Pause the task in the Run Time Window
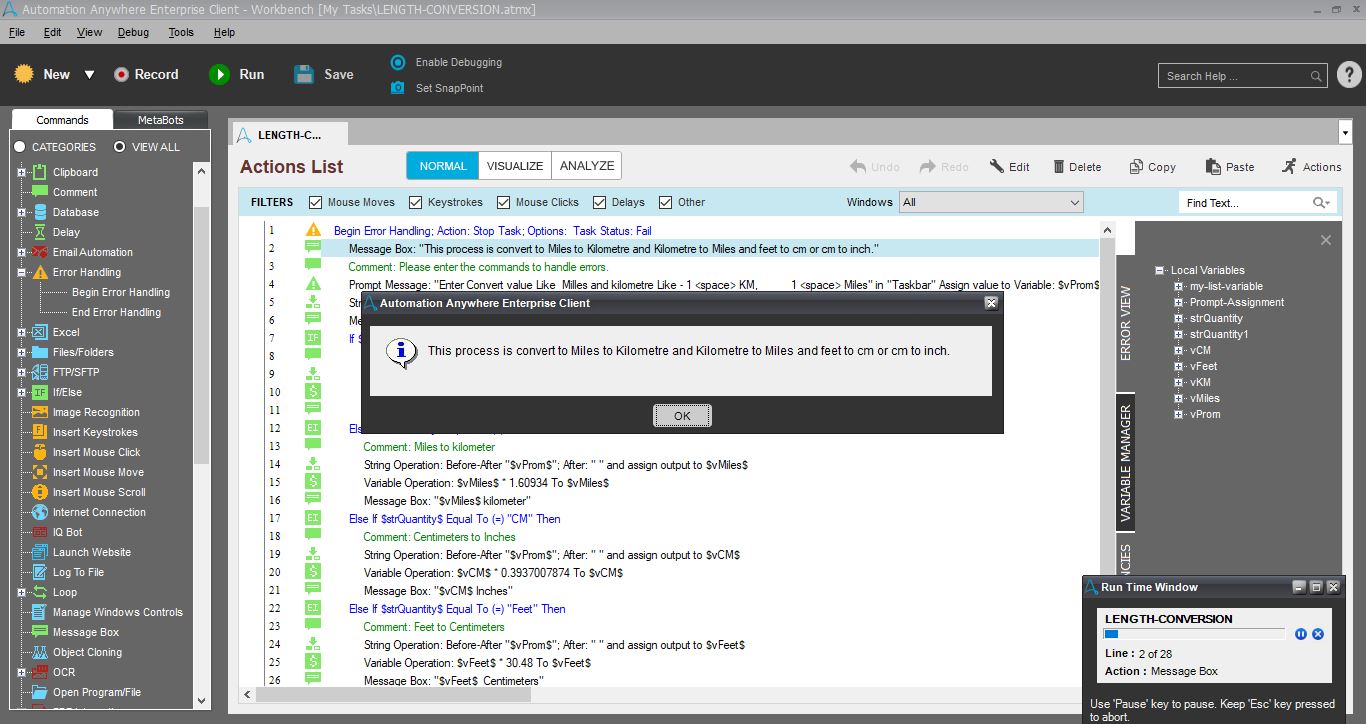 tap(1301, 634)
